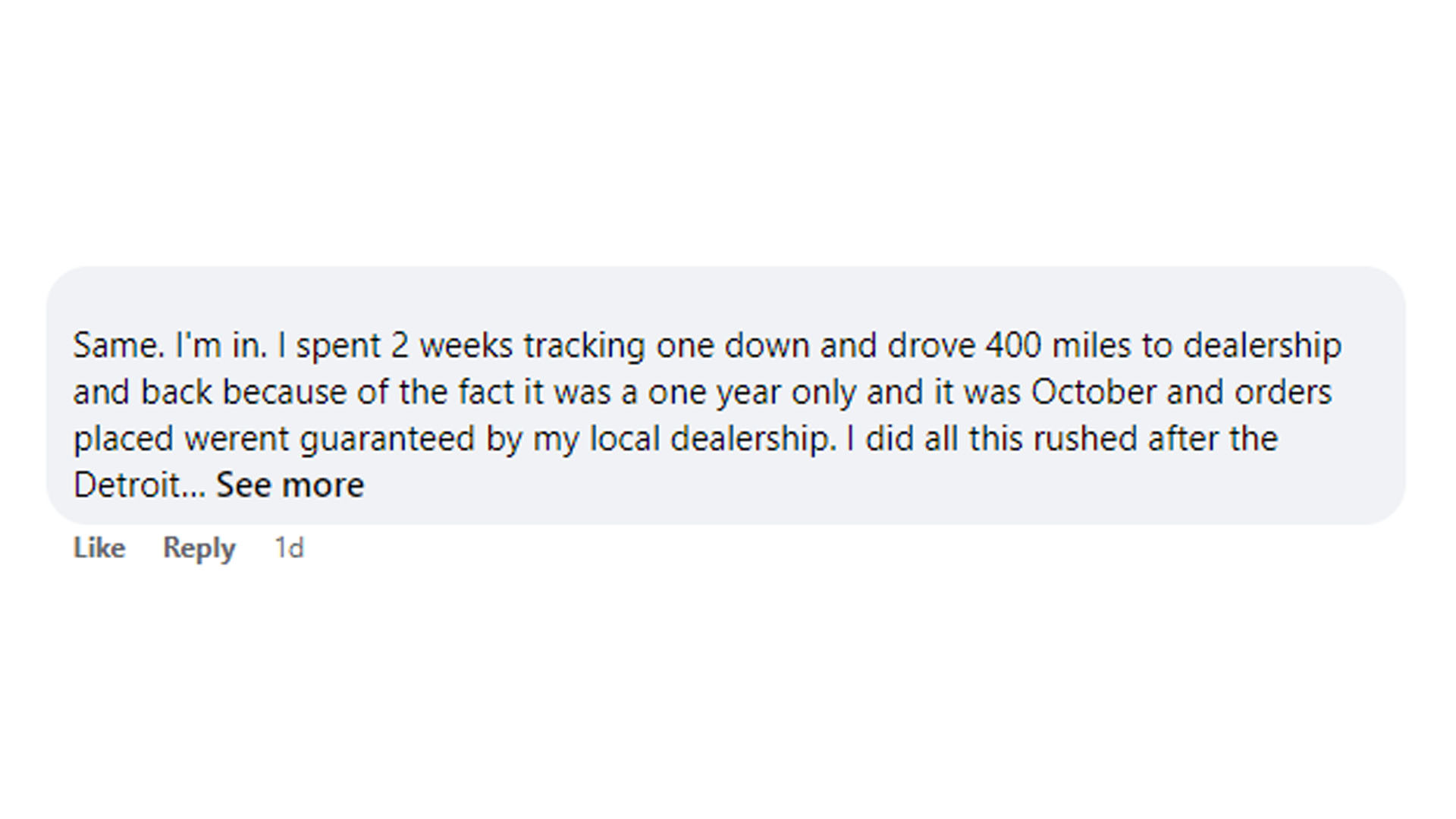Open the 1d timestamp link
This screenshot has height=819, width=1456.
(x=289, y=548)
